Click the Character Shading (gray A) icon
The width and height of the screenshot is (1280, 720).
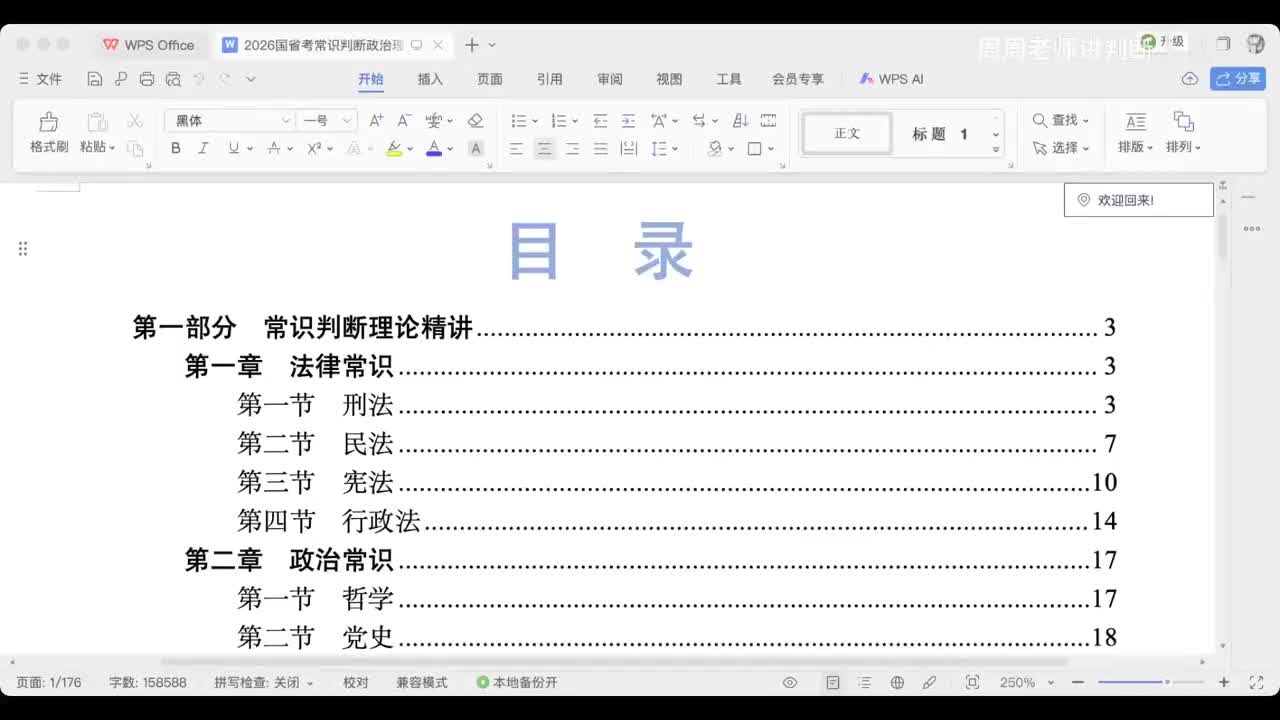pos(476,148)
